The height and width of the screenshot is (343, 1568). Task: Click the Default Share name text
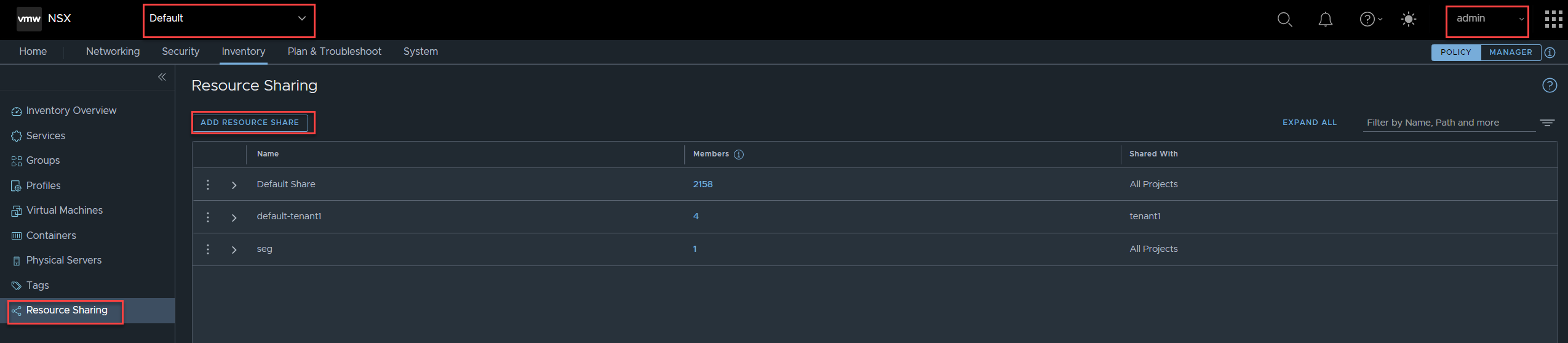pyautogui.click(x=286, y=184)
